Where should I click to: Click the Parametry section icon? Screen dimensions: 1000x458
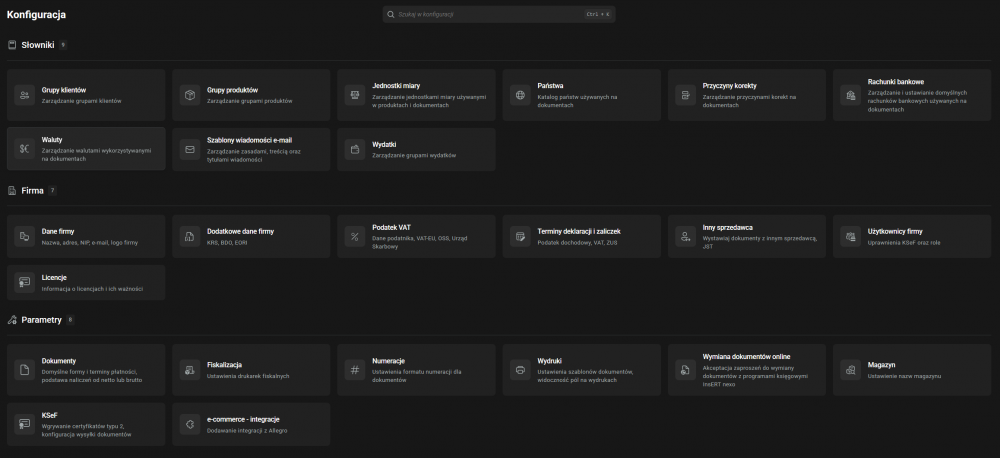coord(11,320)
